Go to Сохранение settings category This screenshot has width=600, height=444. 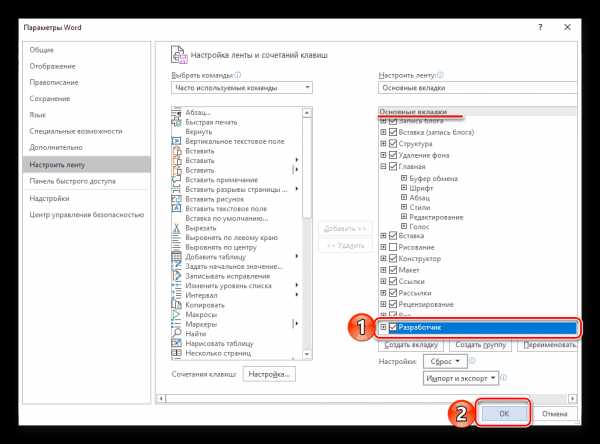pos(86,99)
